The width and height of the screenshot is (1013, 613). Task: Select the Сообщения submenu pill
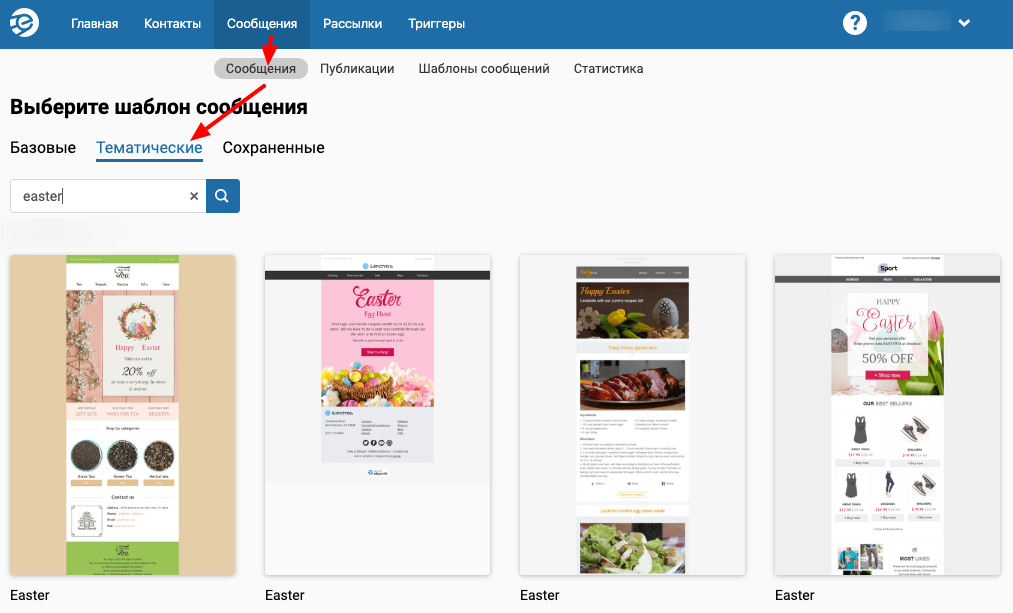click(x=260, y=68)
